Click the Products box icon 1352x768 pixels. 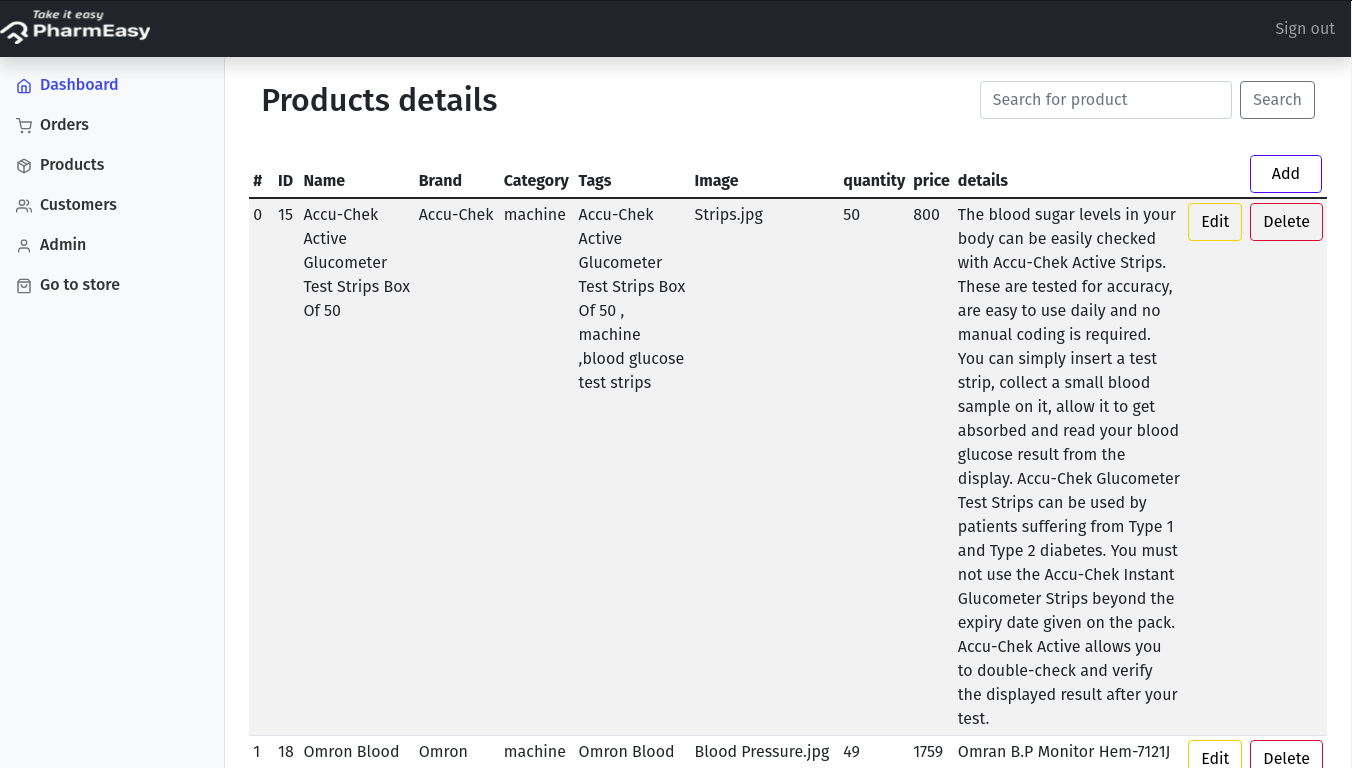24,166
